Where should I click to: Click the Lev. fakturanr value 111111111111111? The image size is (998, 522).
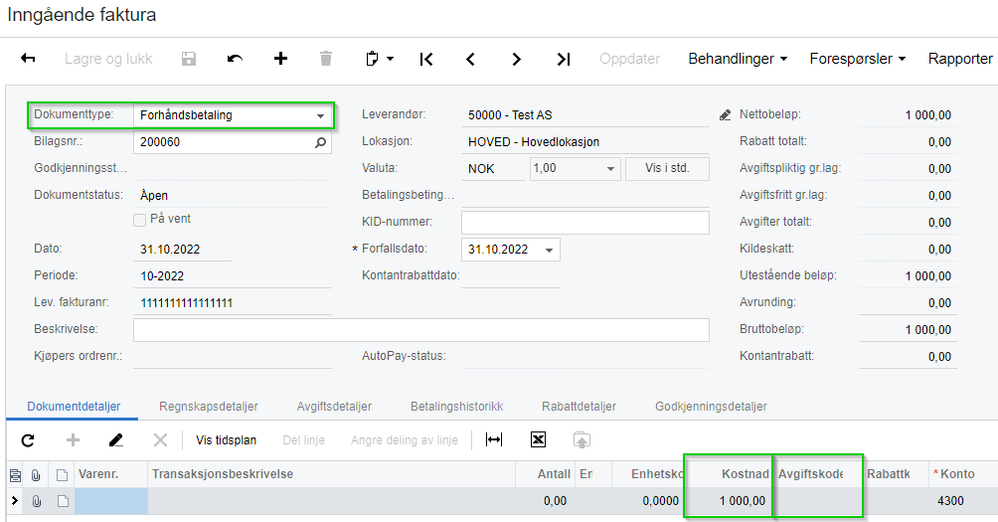[186, 304]
